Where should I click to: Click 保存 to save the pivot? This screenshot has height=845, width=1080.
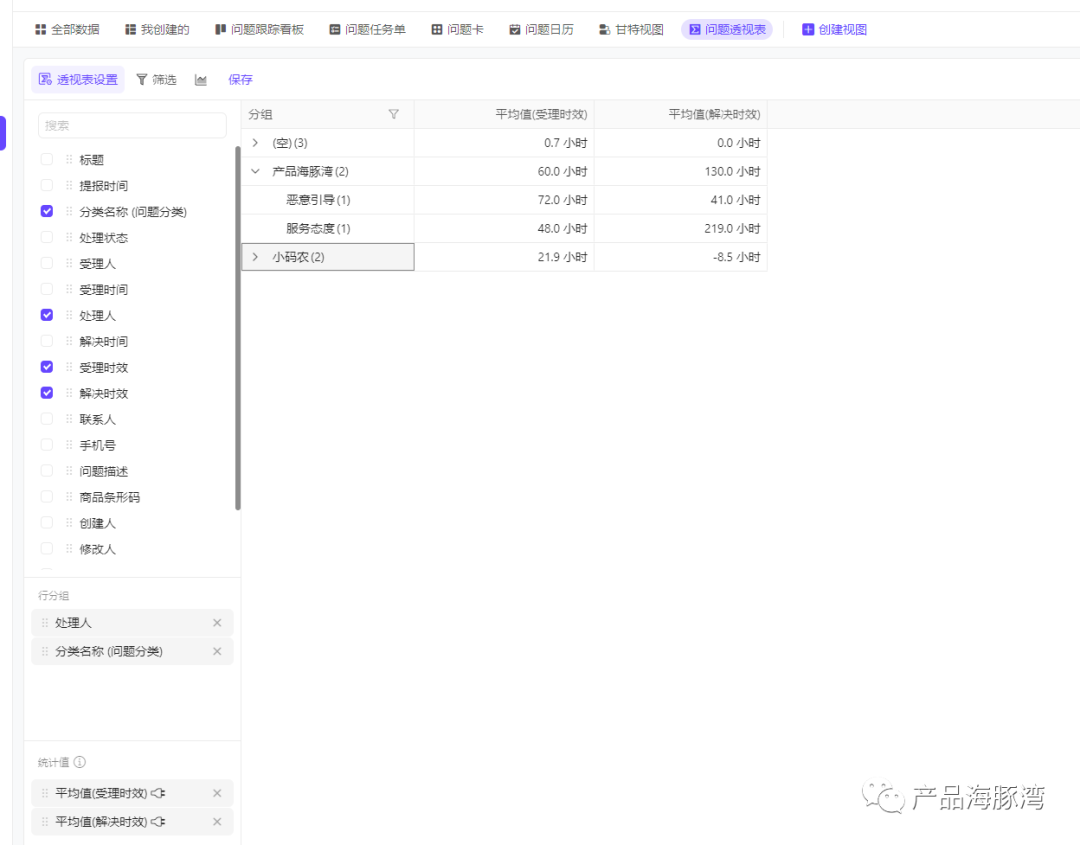point(240,80)
